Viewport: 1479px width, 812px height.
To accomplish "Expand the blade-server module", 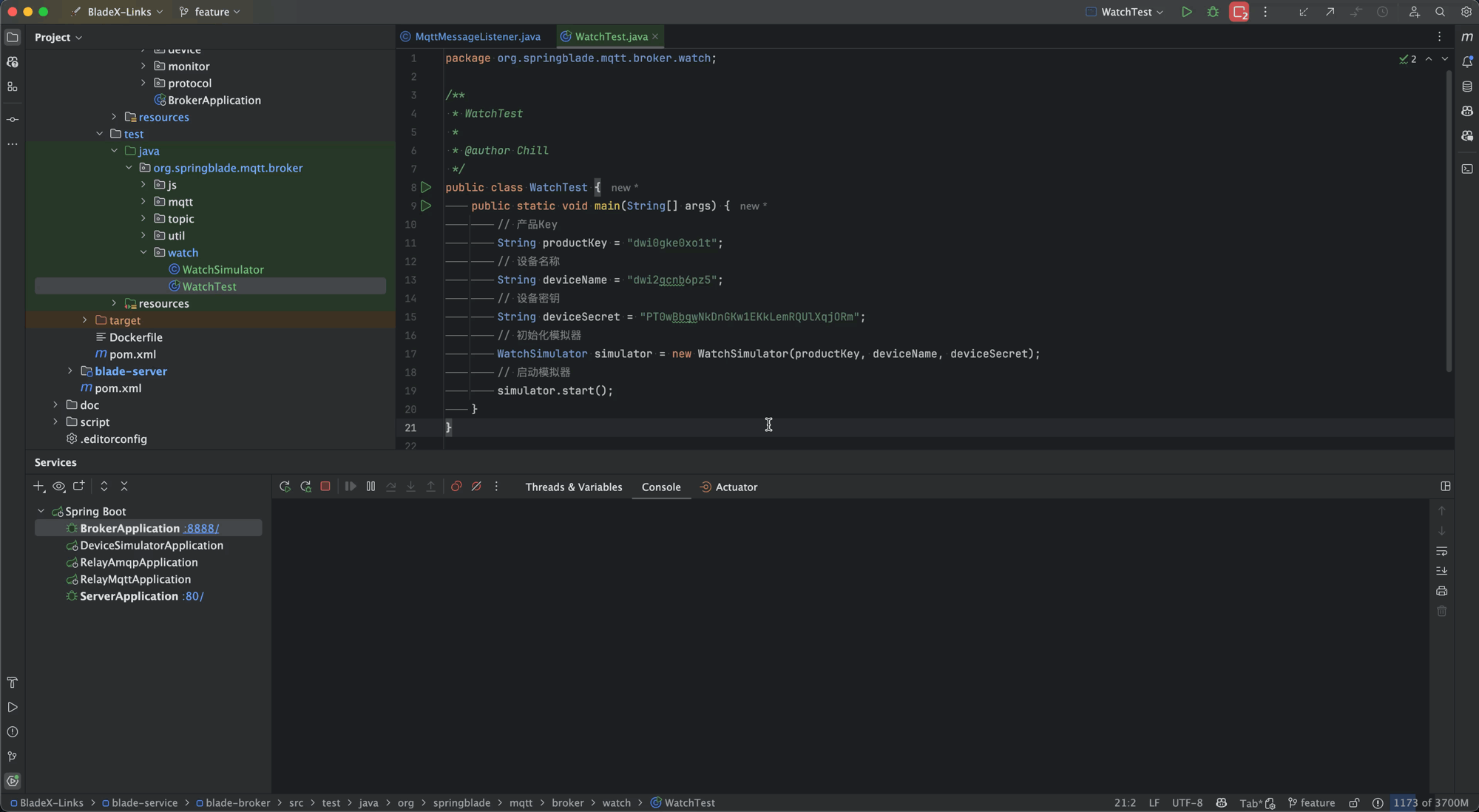I will (x=69, y=372).
